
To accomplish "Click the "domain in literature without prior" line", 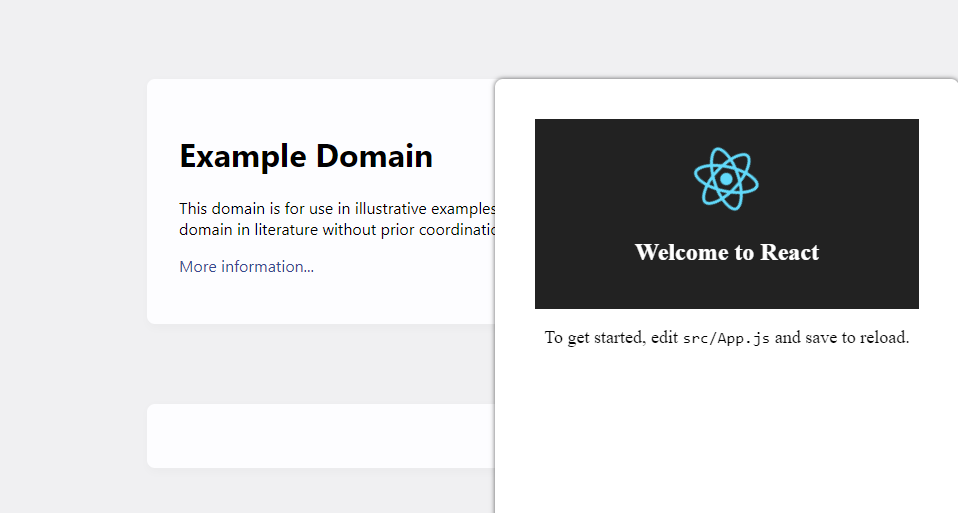I will coord(337,230).
